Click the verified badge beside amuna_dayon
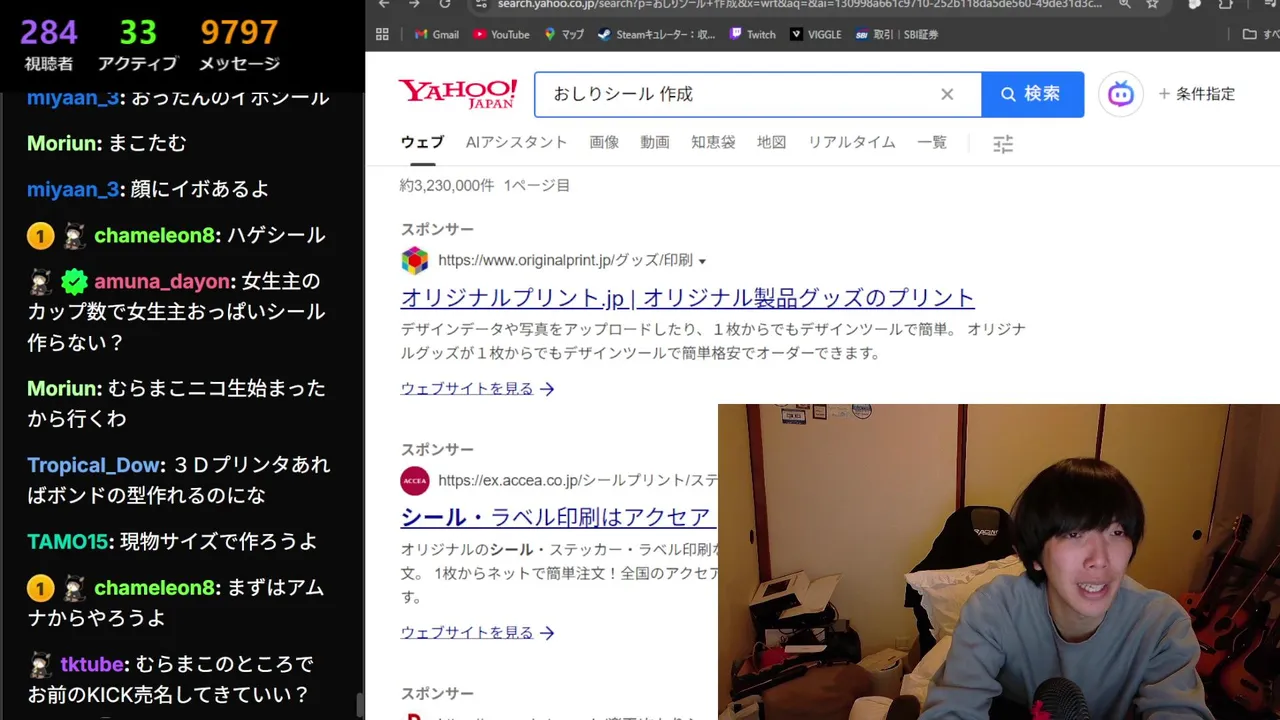Viewport: 1280px width, 720px height. click(x=74, y=282)
